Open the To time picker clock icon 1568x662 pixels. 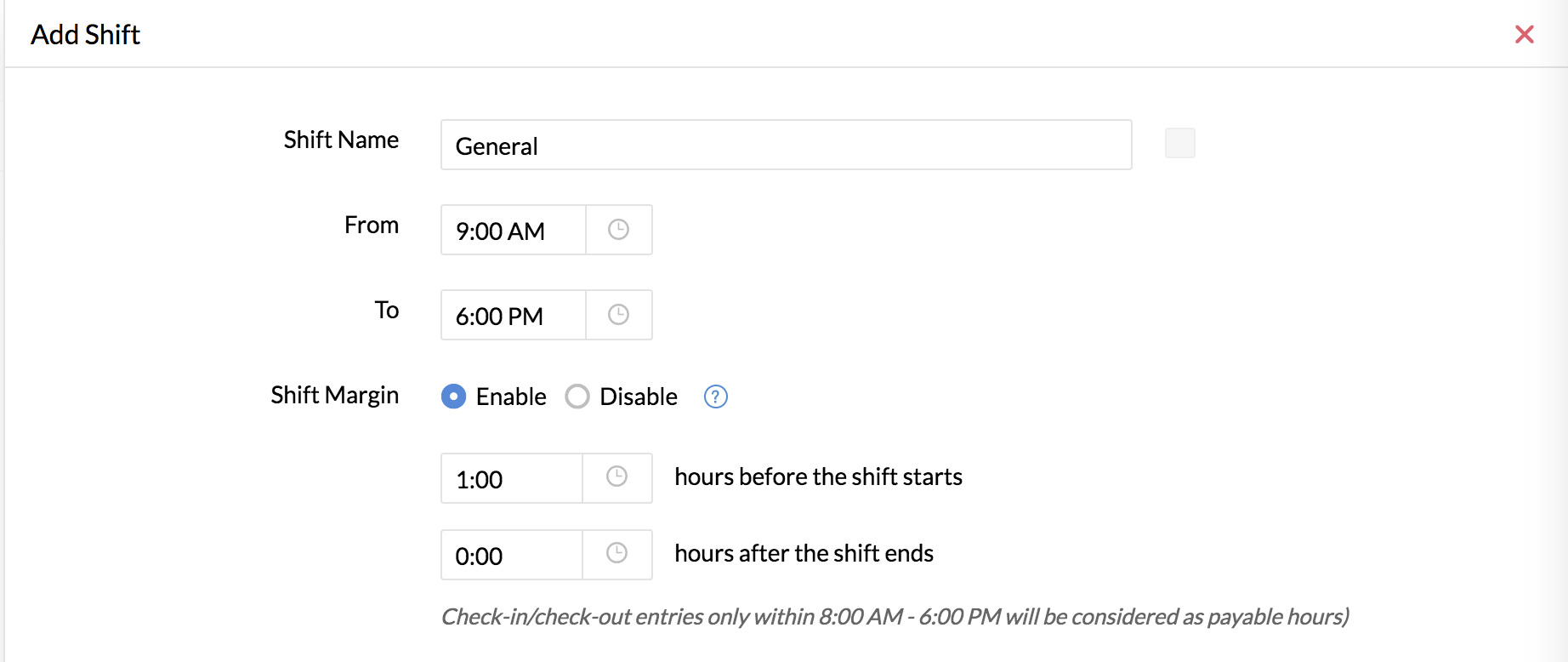coord(618,315)
